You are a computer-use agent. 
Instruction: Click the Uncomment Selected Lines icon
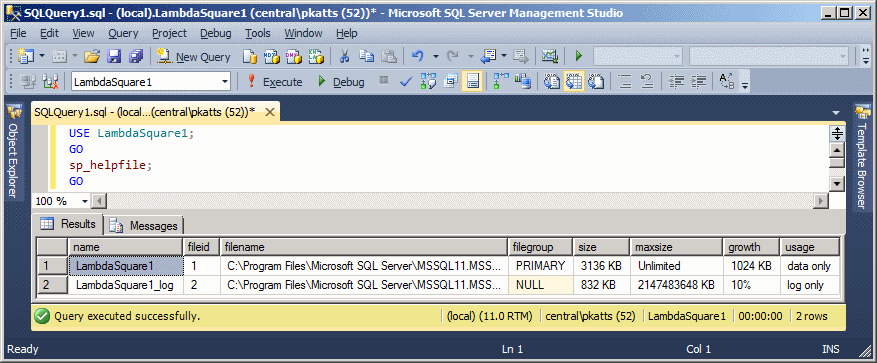pyautogui.click(x=647, y=82)
